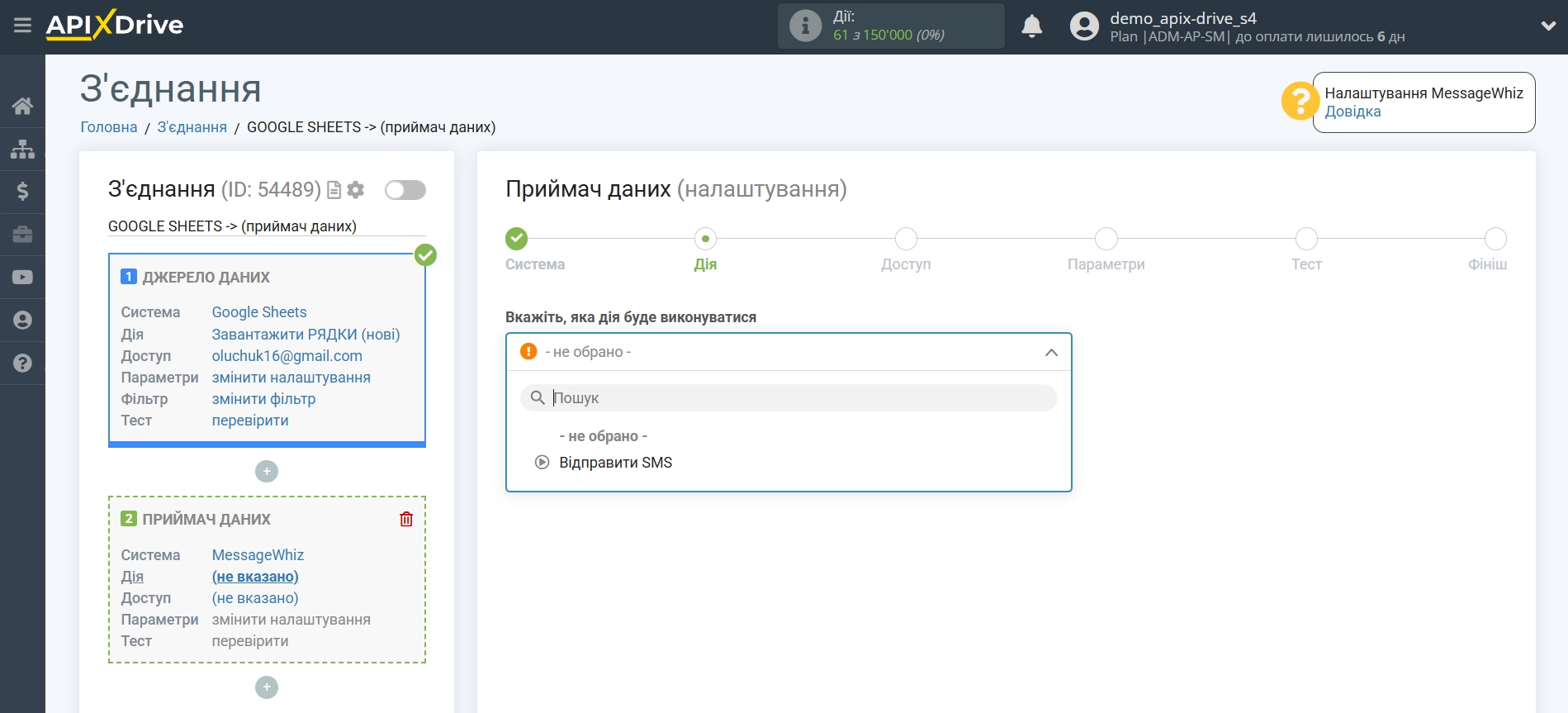Click the orange warning icon in dropdown

click(x=528, y=352)
